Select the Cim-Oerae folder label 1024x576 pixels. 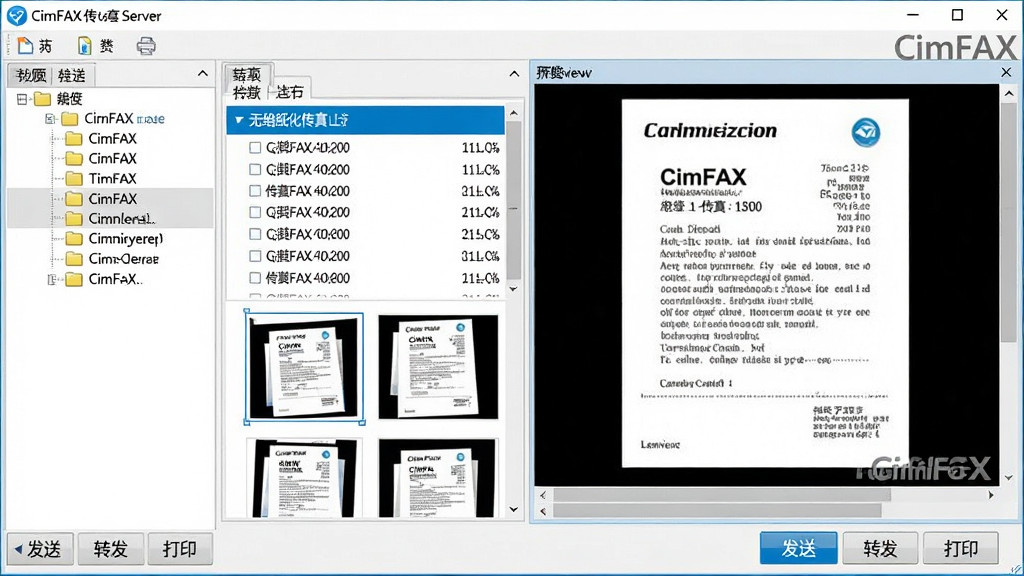123,259
